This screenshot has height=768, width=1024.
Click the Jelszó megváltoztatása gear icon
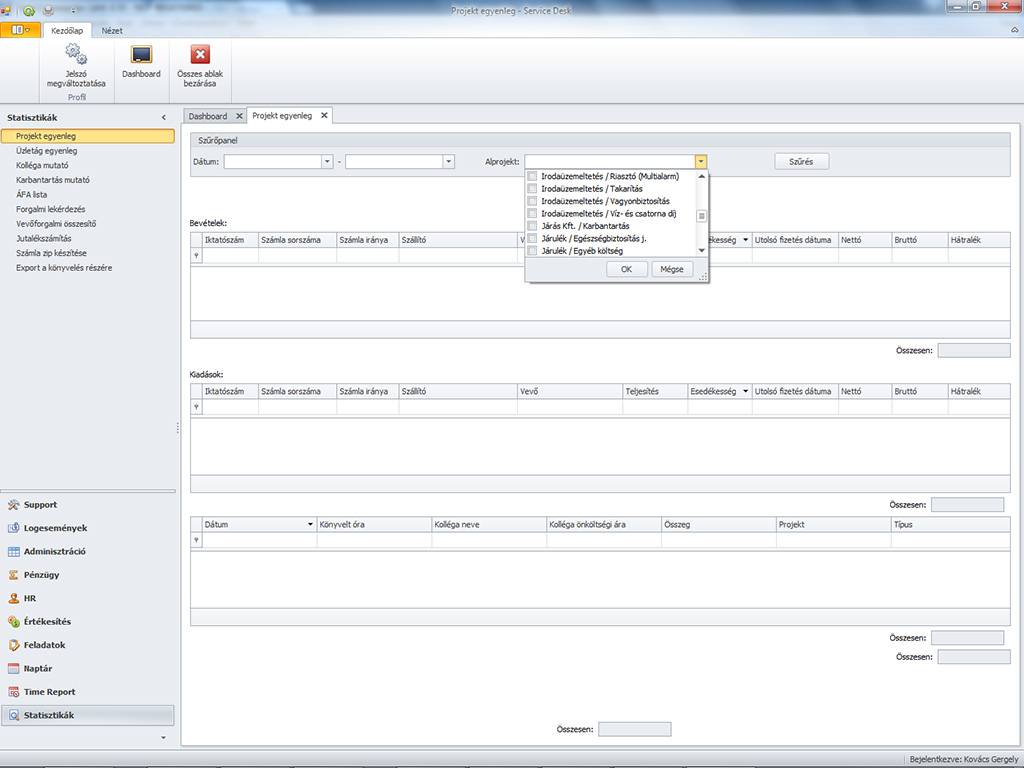pyautogui.click(x=76, y=54)
